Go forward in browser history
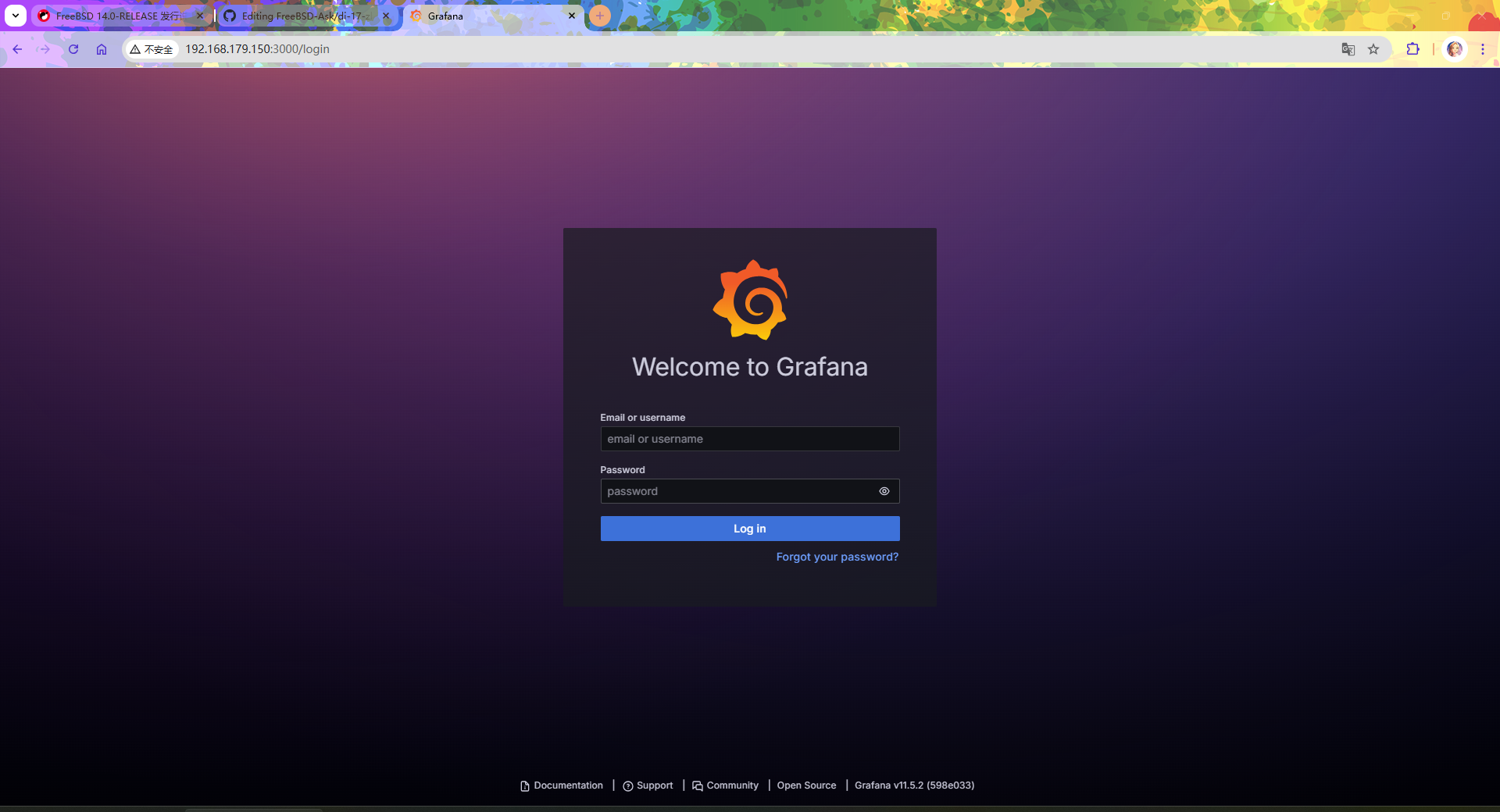Viewport: 1500px width, 812px height. (x=45, y=49)
